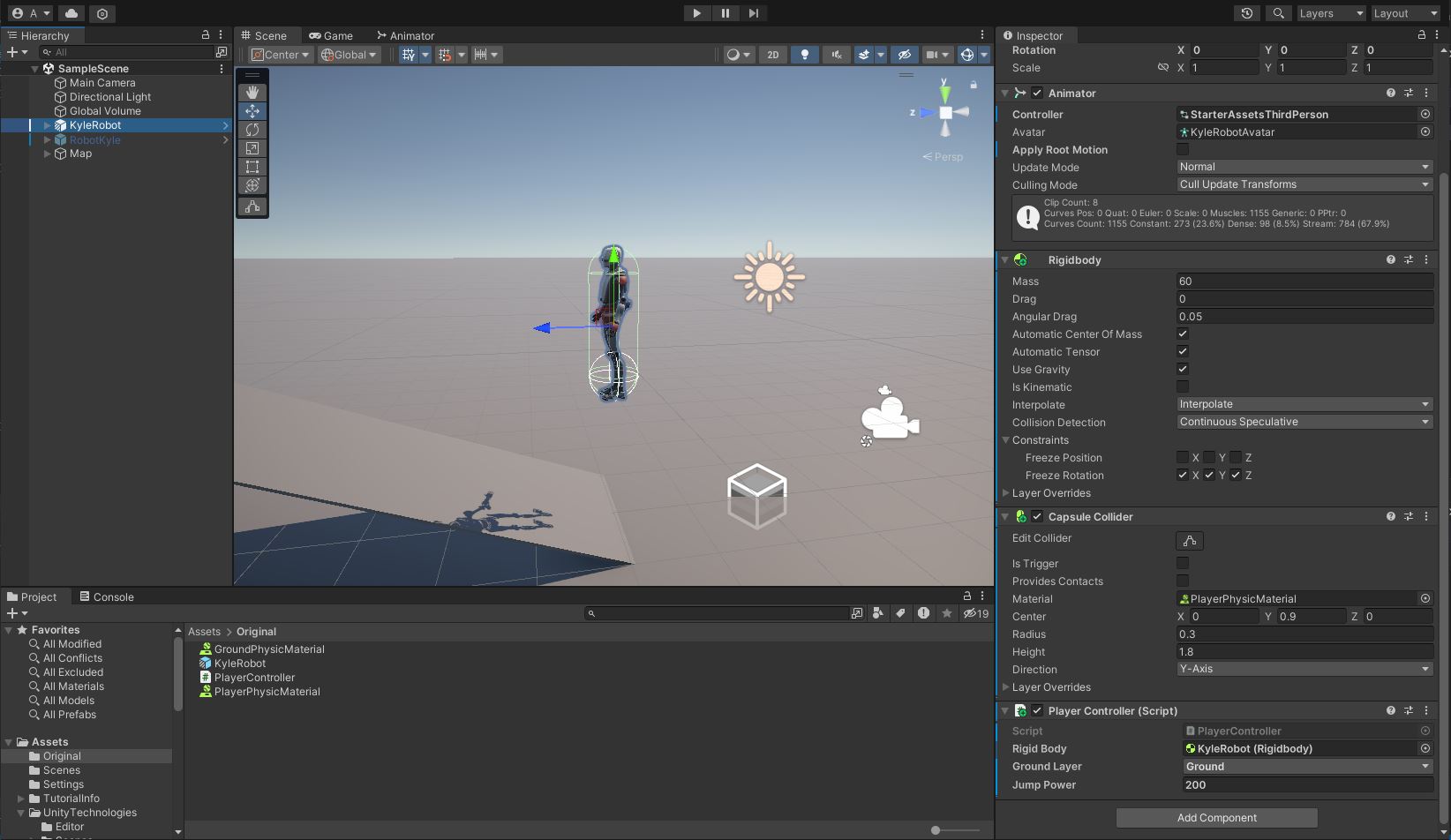This screenshot has height=840, width=1451.
Task: Toggle scene audio with the mute icon
Action: tap(835, 54)
